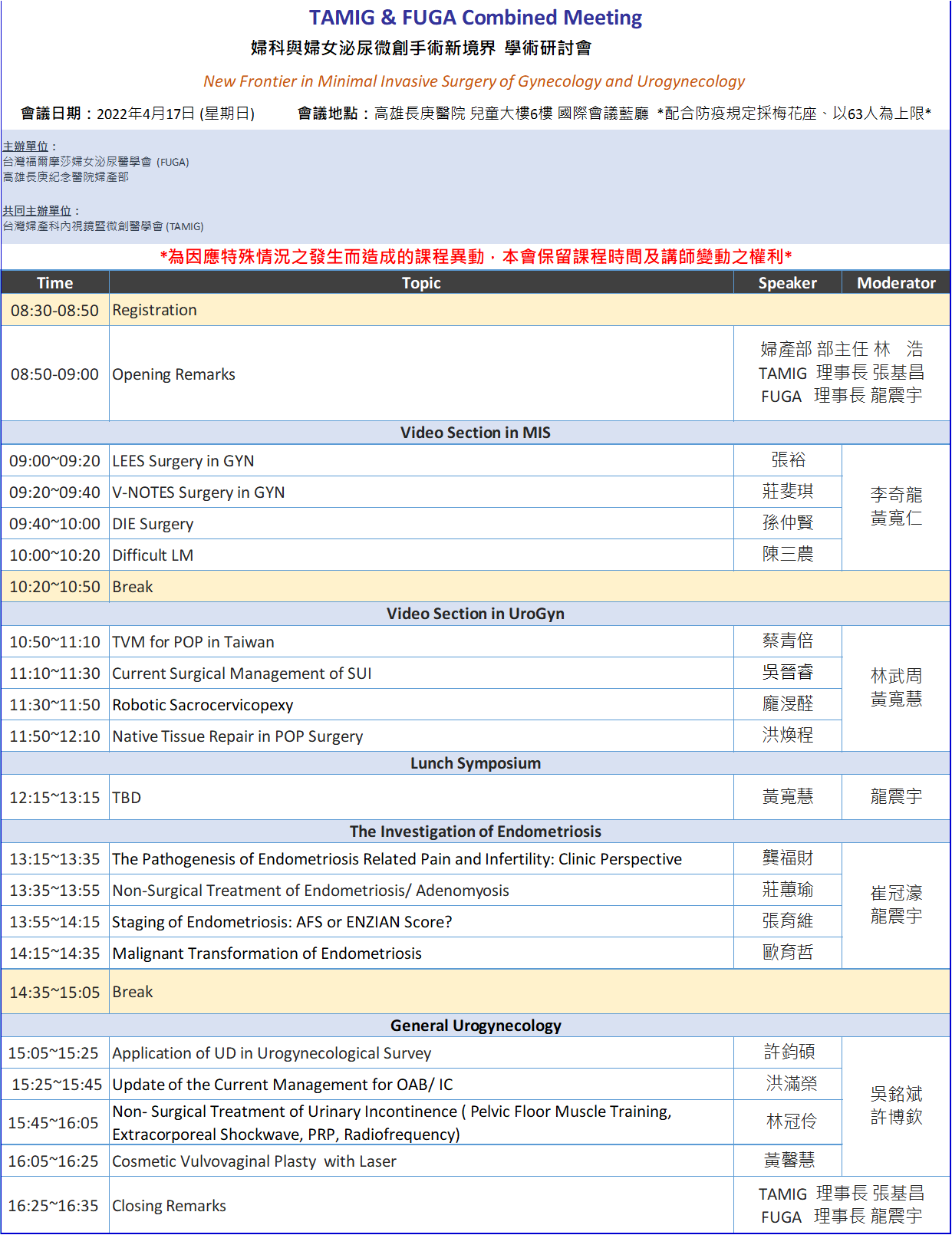Select 'Robotic Sacrocervicopexy' topic
The image size is (952, 1235).
point(203,705)
